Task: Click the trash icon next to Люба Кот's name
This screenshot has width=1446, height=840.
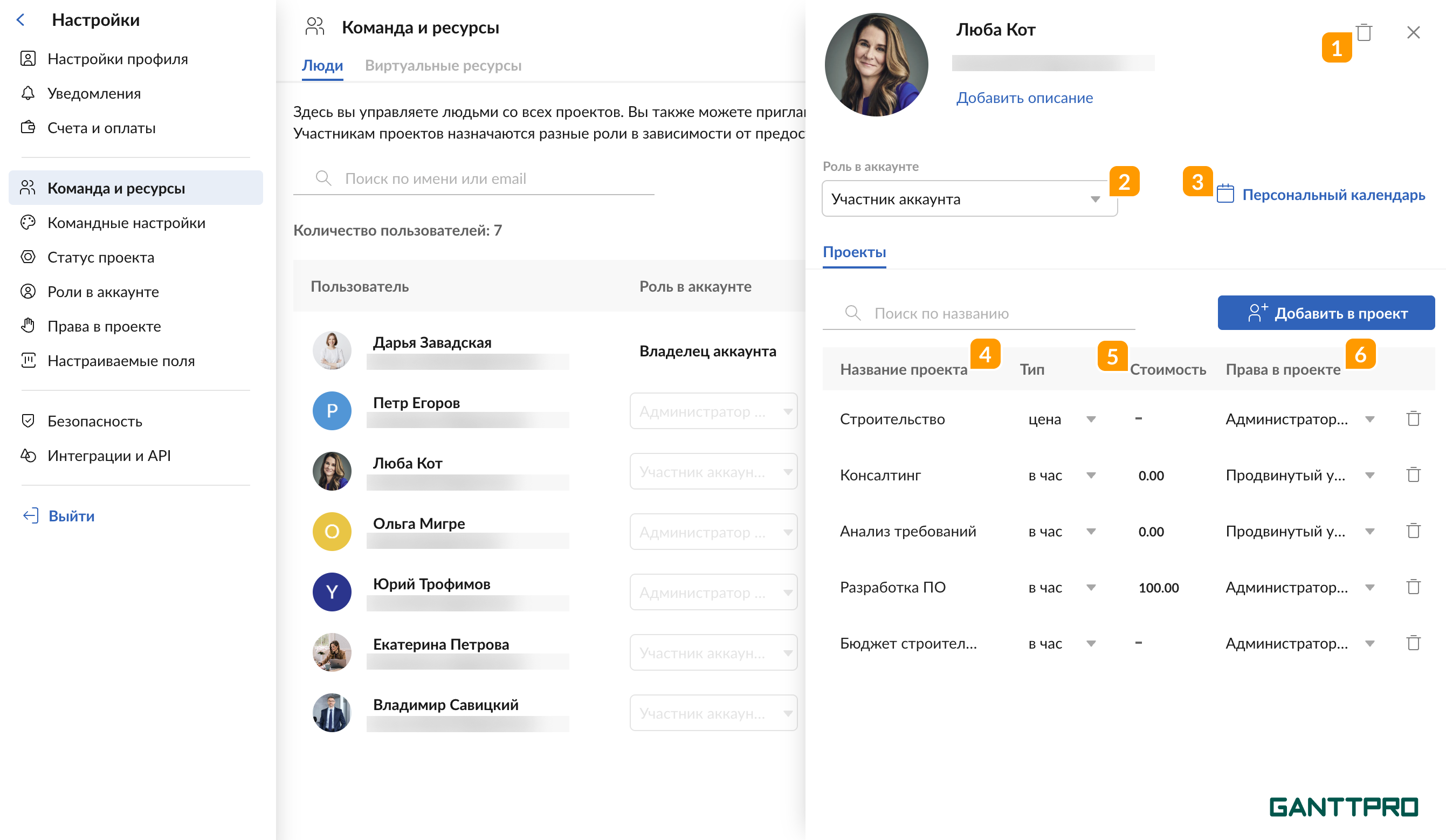Action: [1364, 32]
